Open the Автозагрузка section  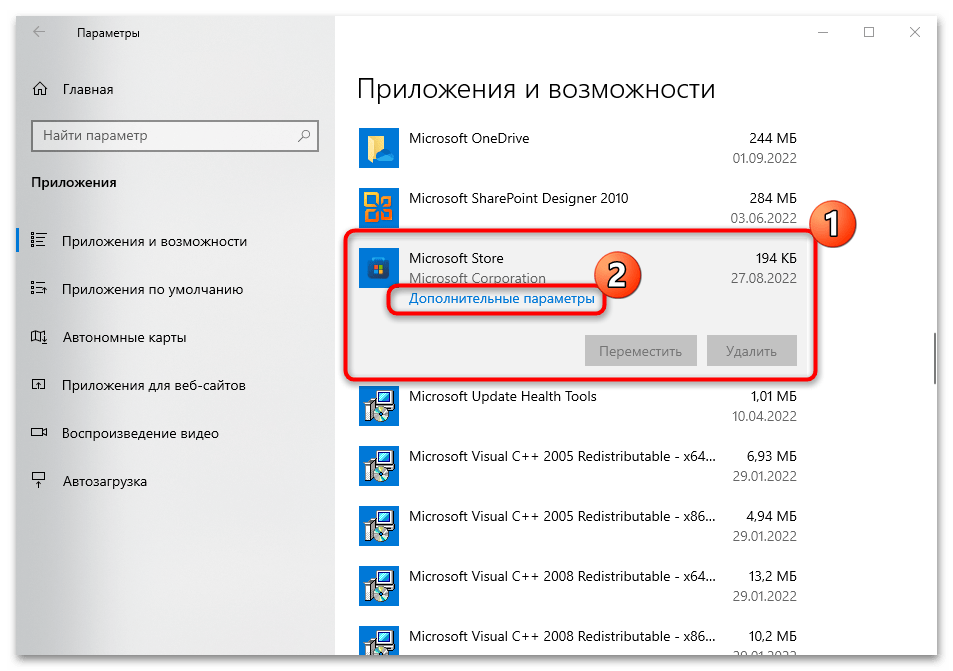click(x=105, y=481)
